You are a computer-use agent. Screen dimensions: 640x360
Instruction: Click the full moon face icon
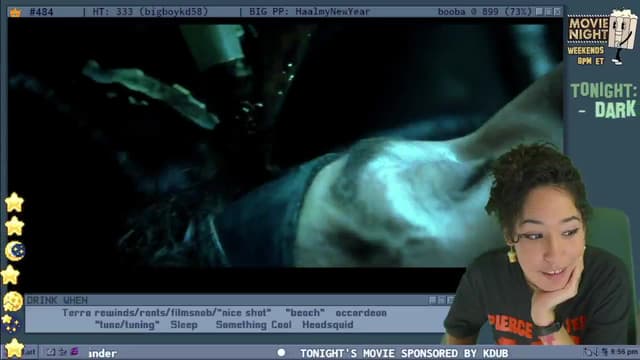[13, 302]
